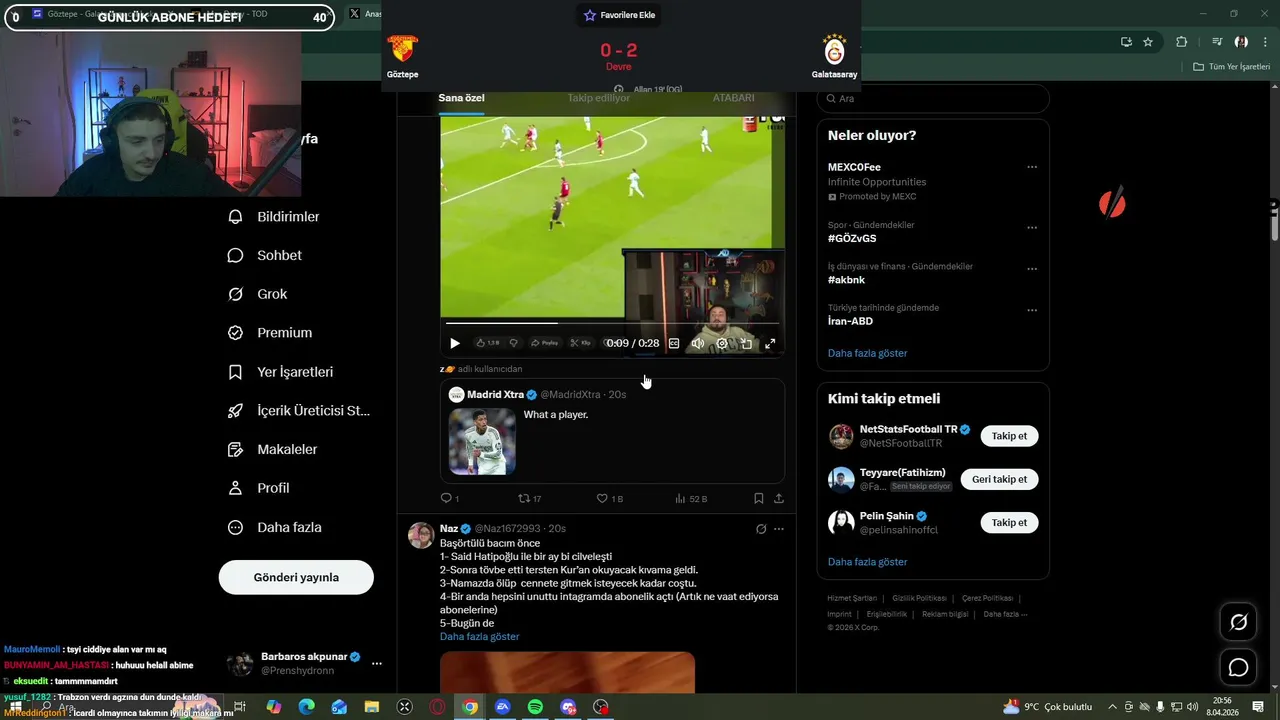The height and width of the screenshot is (720, 1280).
Task: Open Tüm Yer İşaretleri bookmarks folder
Action: [x=1232, y=67]
